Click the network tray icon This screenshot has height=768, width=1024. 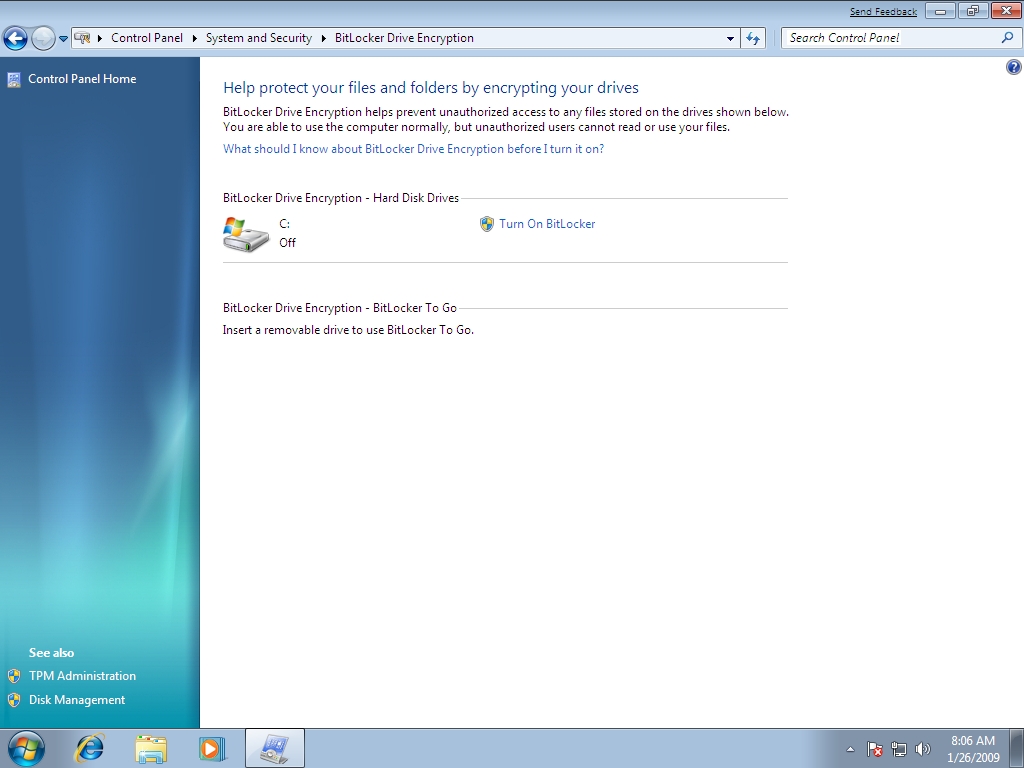click(899, 749)
